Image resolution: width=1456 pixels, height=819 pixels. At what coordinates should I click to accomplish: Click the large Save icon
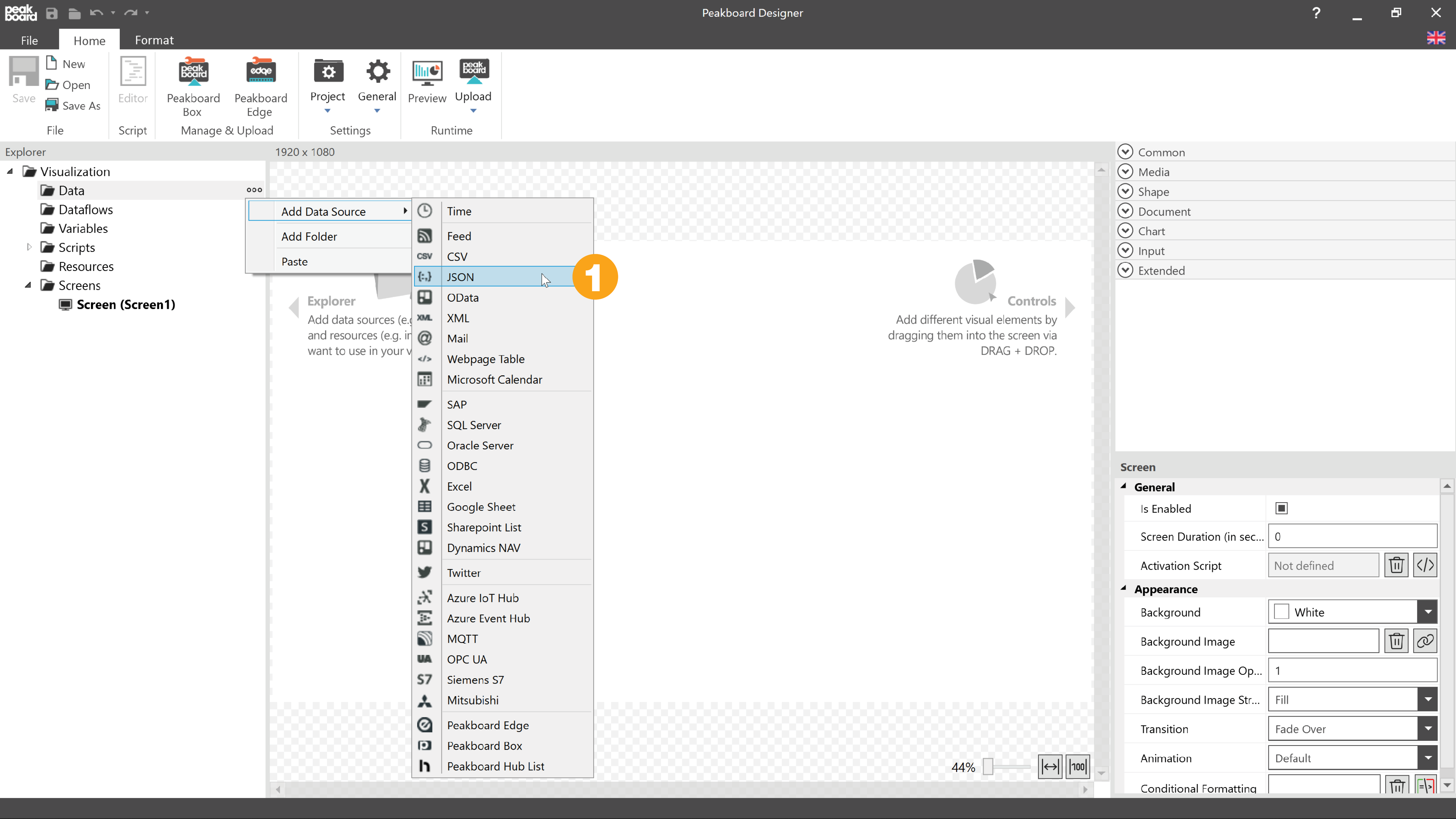click(24, 81)
